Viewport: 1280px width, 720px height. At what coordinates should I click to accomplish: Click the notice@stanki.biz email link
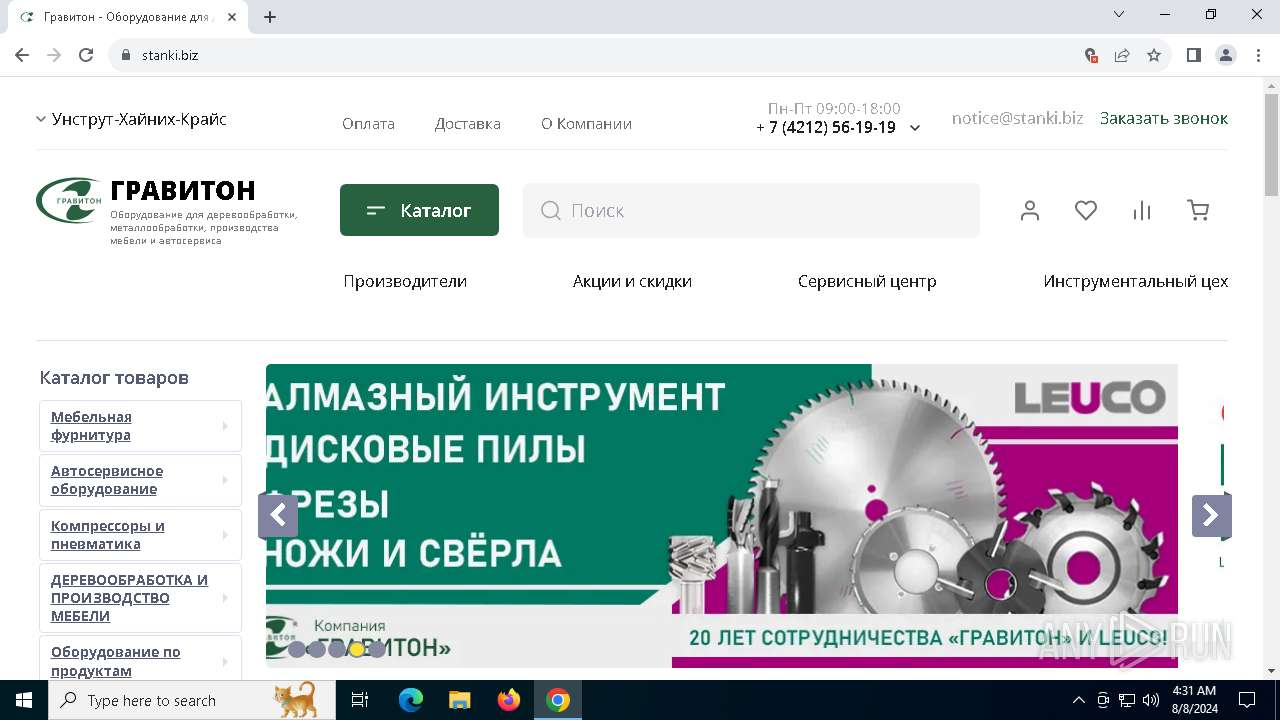click(1017, 118)
